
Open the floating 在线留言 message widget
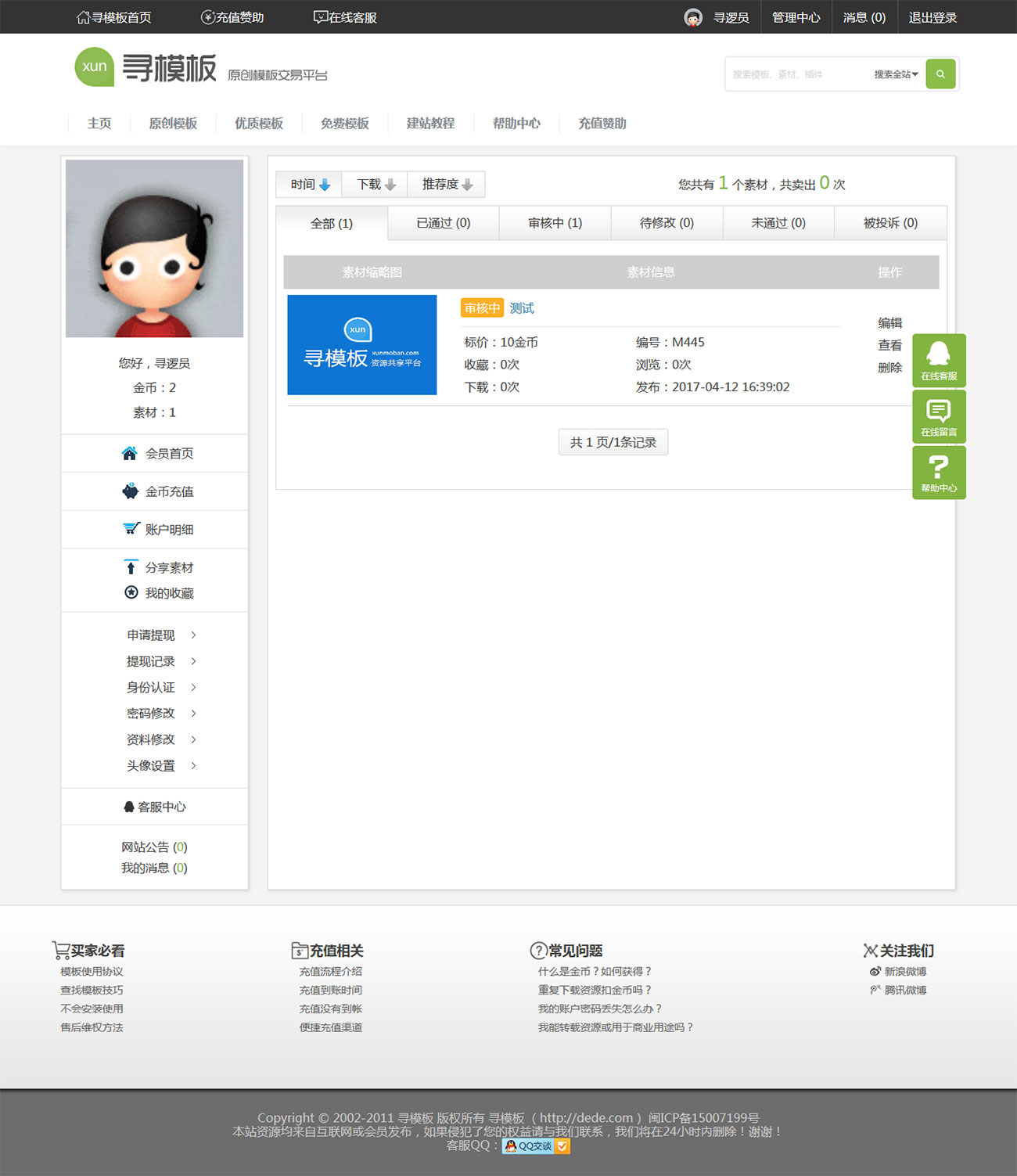click(939, 416)
